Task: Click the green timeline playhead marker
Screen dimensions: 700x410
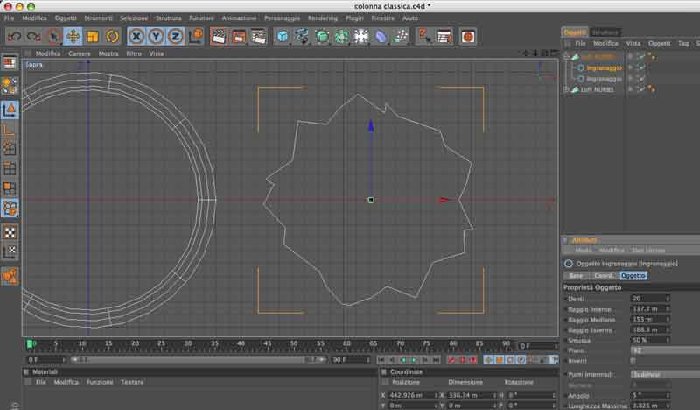Action: [x=30, y=344]
